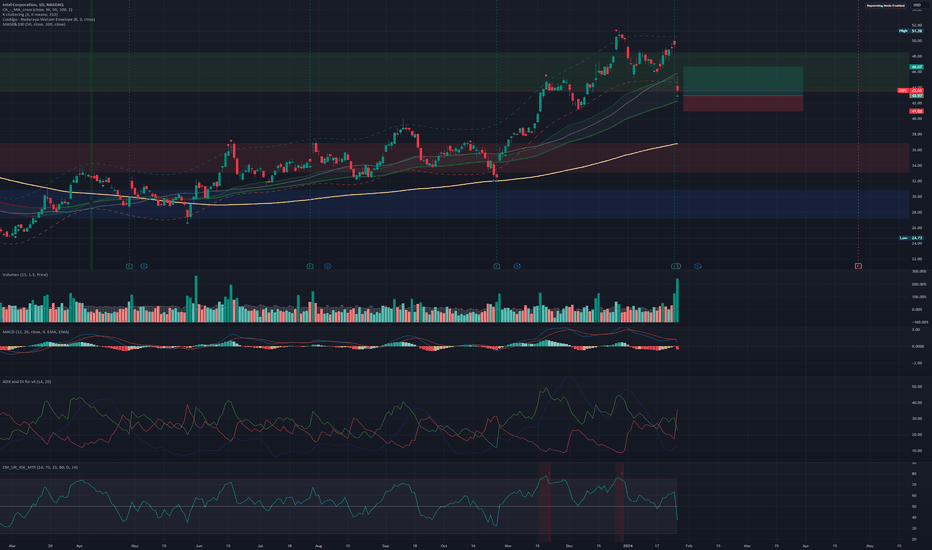Click the Aug label on time axis

pos(319,545)
